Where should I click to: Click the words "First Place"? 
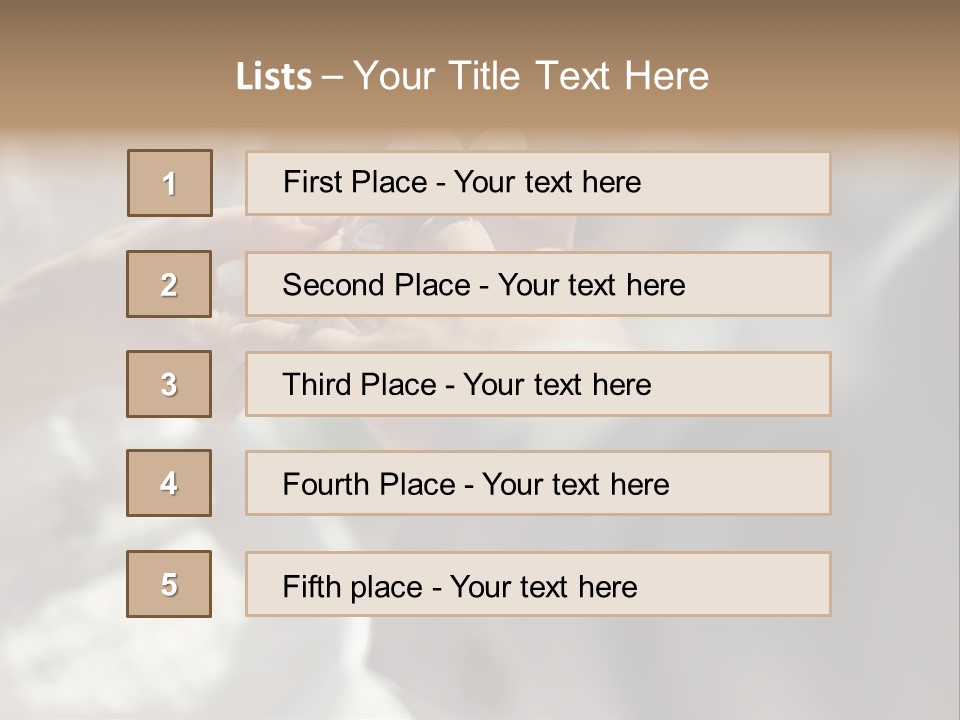click(355, 182)
